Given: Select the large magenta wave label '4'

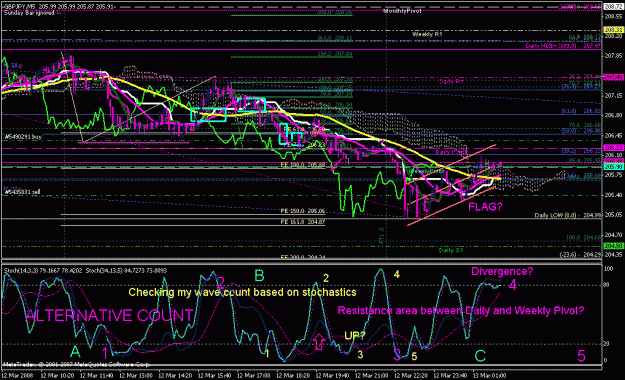Looking at the screenshot, I should tap(512, 285).
